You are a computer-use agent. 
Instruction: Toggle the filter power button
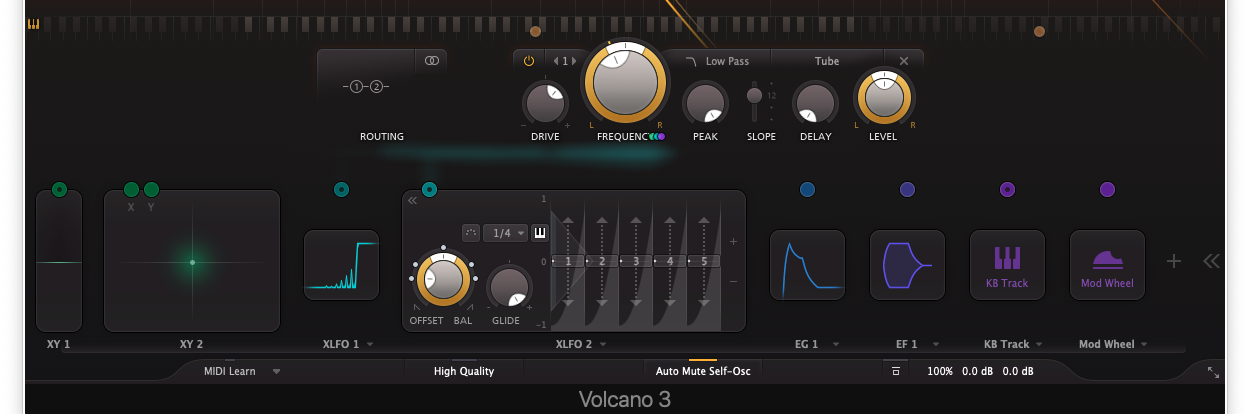[529, 61]
